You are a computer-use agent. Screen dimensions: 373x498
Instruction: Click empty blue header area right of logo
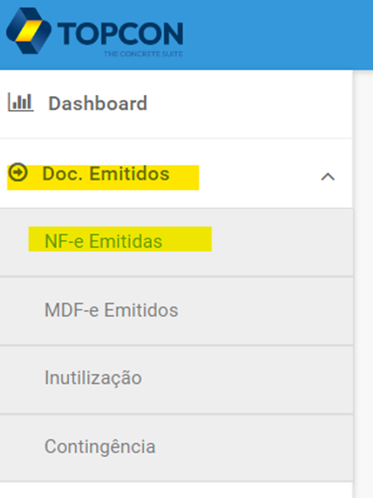click(x=277, y=35)
